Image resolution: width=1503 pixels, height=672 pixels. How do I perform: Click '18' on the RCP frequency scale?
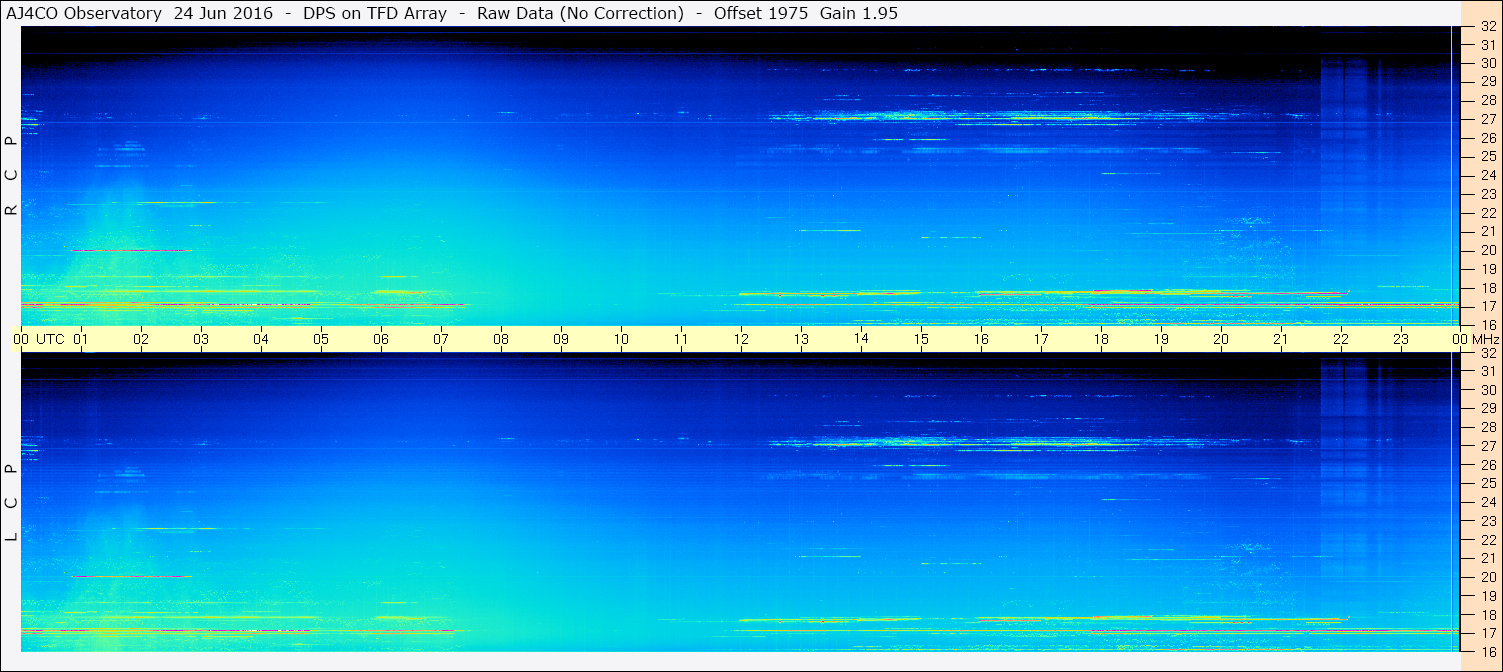(1488, 288)
